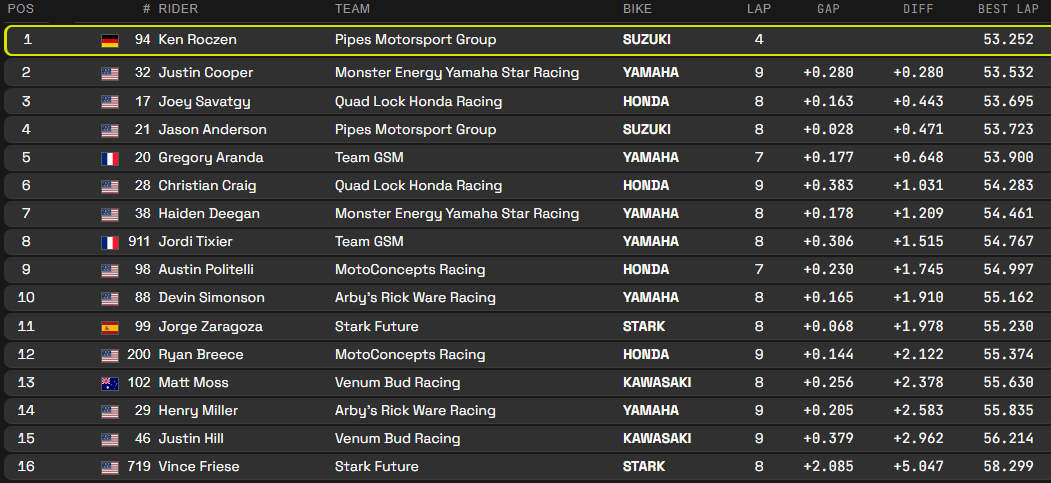This screenshot has width=1051, height=483.
Task: Click the German flag beside Ken Roczen
Action: [110, 41]
